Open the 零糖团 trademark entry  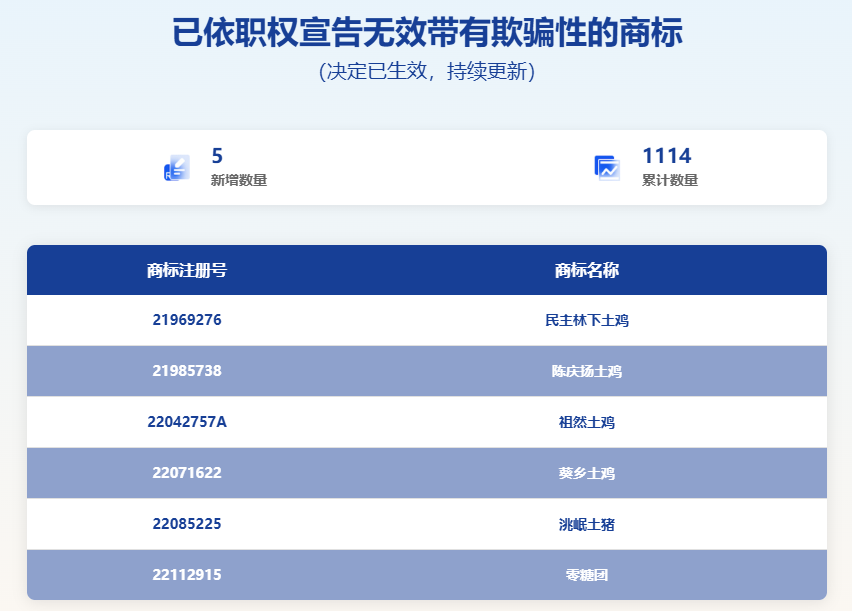[x=587, y=576]
